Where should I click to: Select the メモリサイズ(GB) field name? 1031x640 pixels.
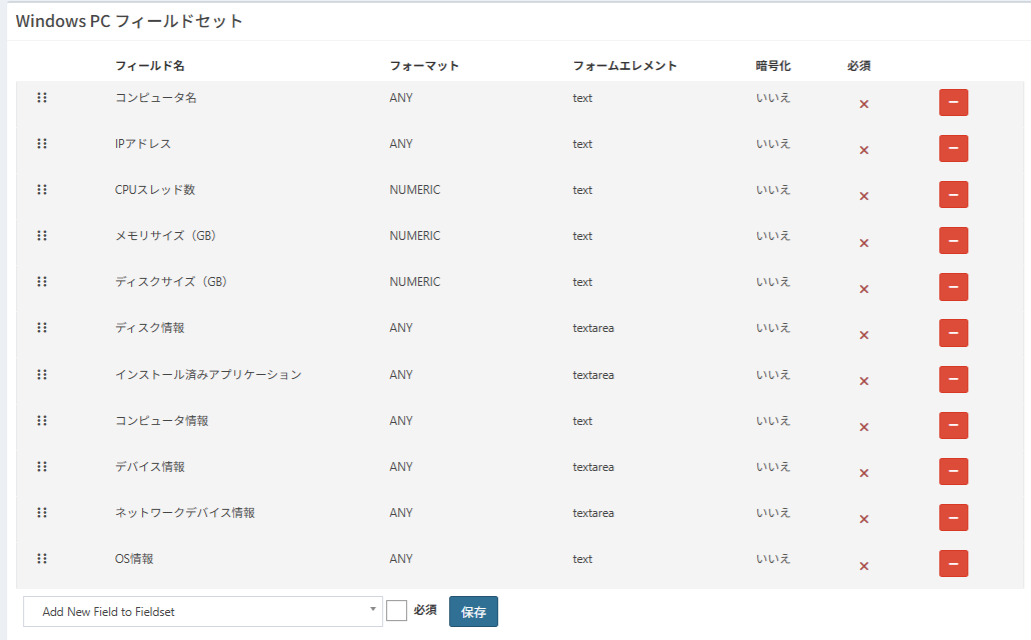pos(166,235)
